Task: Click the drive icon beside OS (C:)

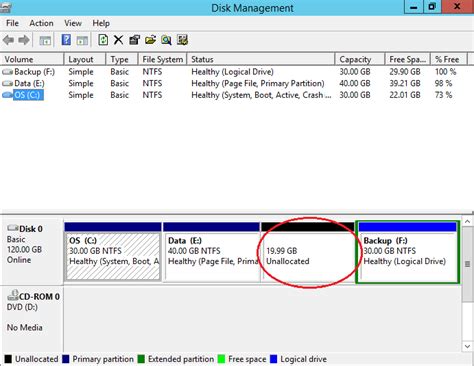Action: 7,95
